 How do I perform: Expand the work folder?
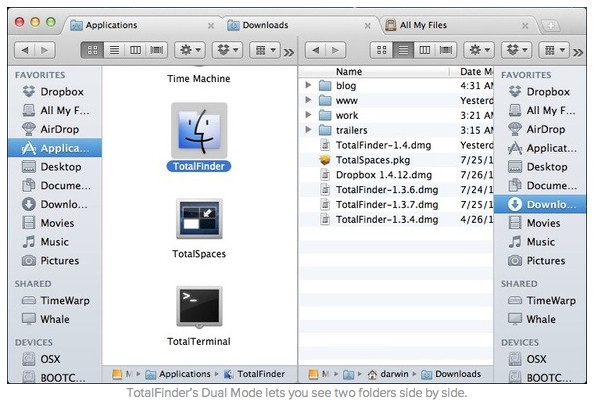(308, 115)
